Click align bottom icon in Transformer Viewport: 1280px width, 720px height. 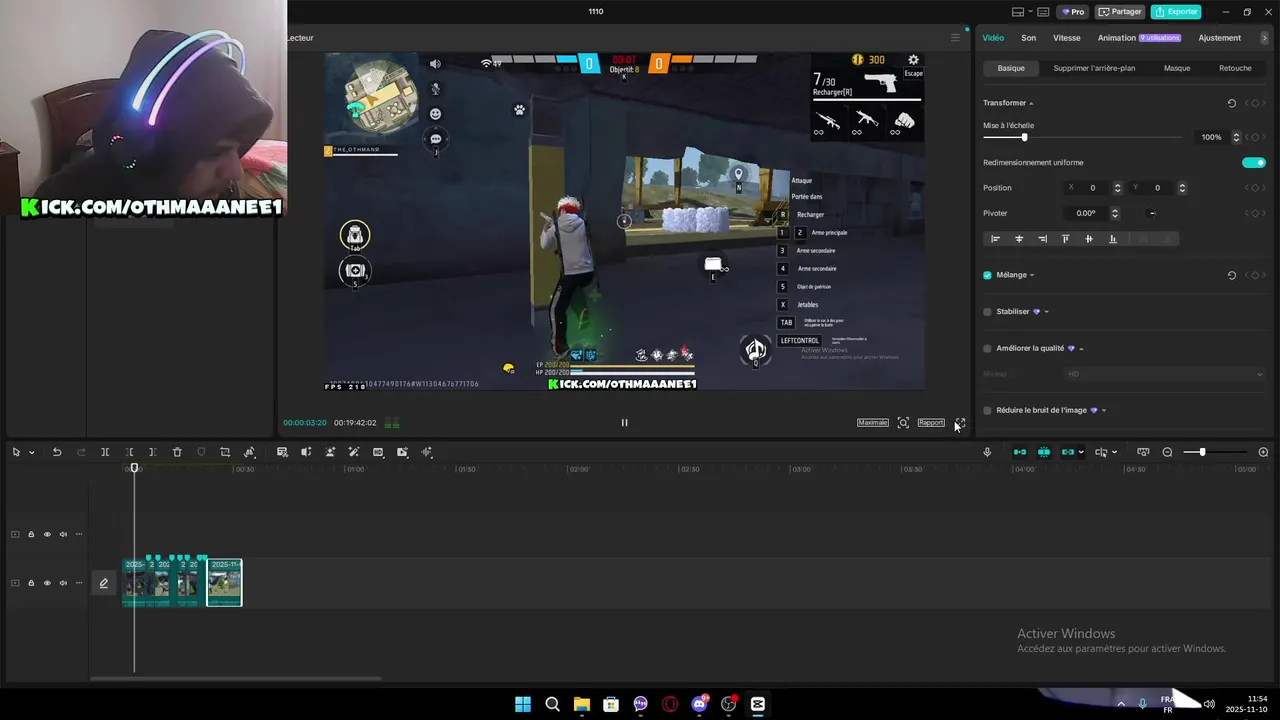coord(1113,239)
